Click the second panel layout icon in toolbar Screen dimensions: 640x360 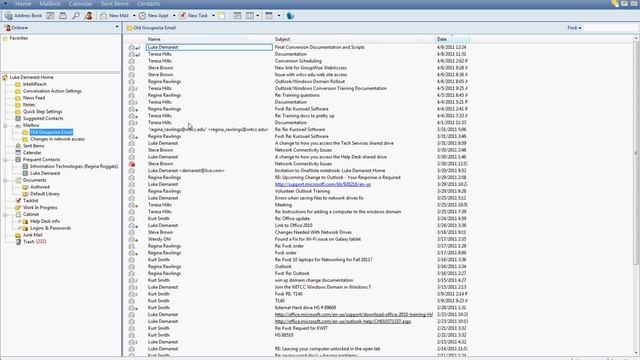pos(250,16)
